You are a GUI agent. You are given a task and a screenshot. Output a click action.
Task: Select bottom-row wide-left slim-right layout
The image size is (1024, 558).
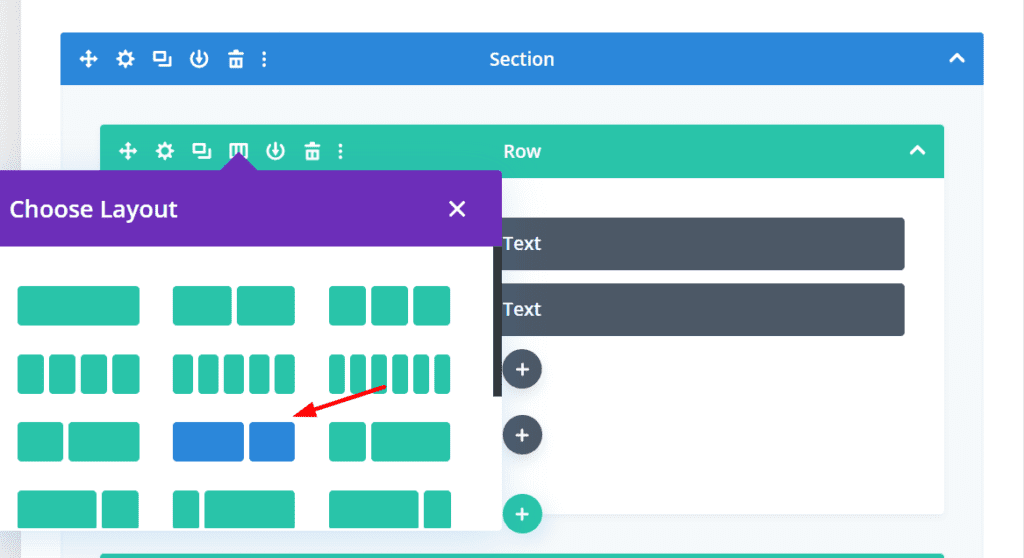[x=389, y=509]
